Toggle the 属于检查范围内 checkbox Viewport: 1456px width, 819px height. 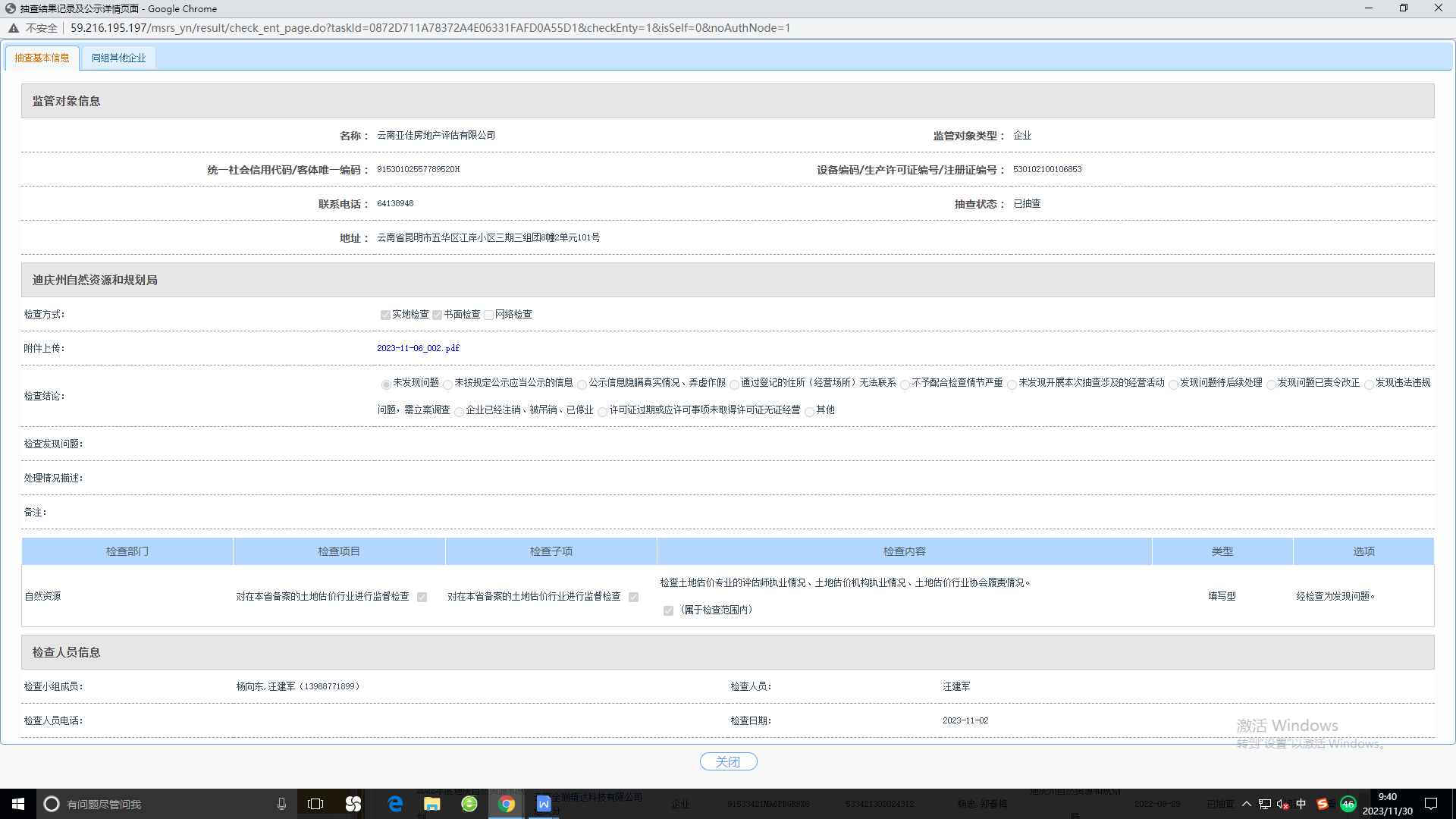(x=668, y=610)
